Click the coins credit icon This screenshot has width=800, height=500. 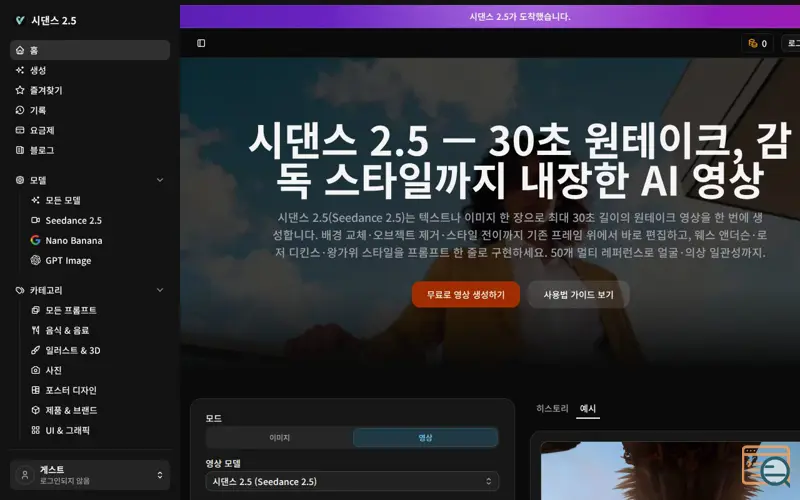coord(753,43)
